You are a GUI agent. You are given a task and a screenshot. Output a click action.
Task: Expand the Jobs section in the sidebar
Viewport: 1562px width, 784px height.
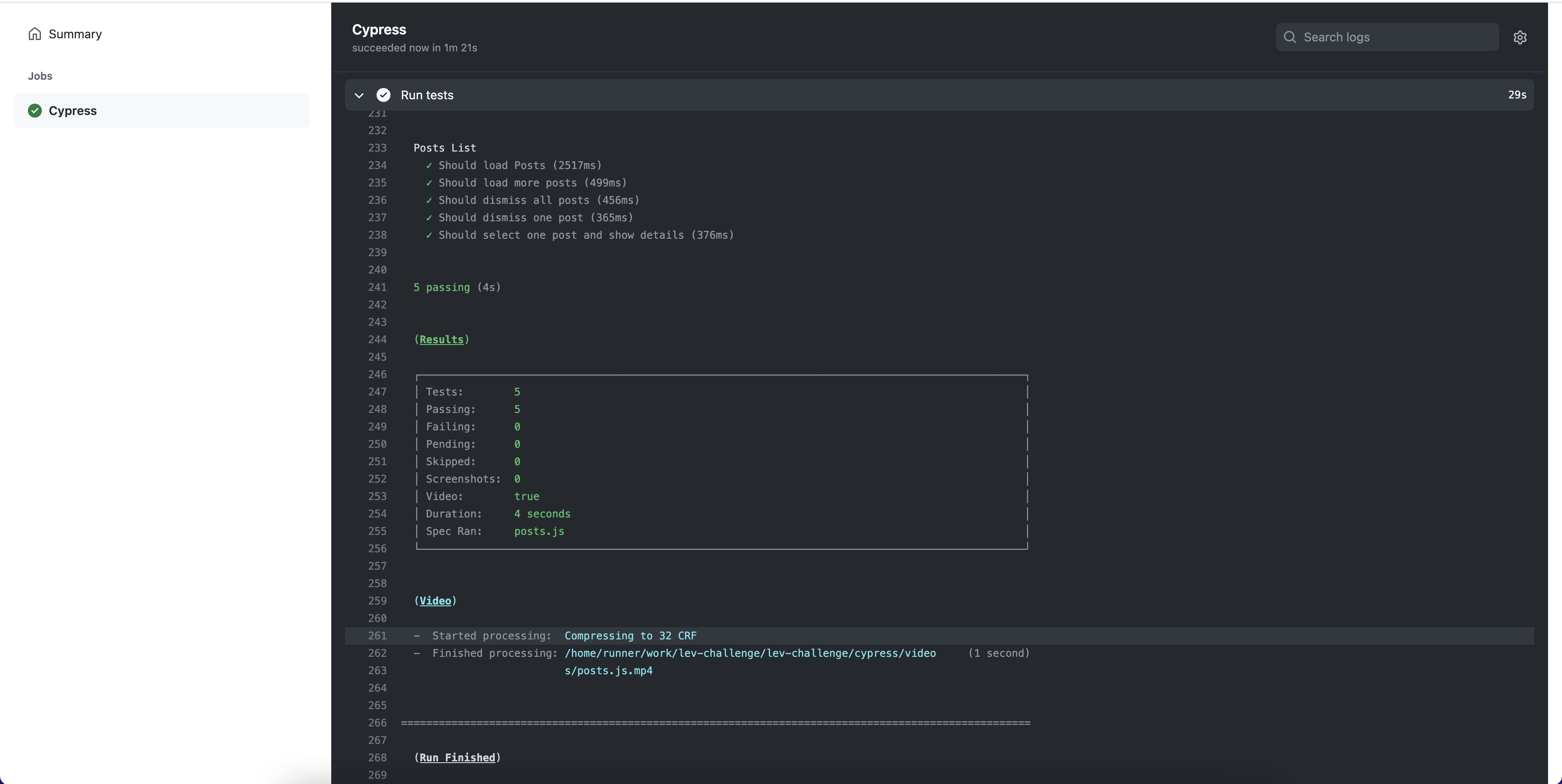(40, 75)
